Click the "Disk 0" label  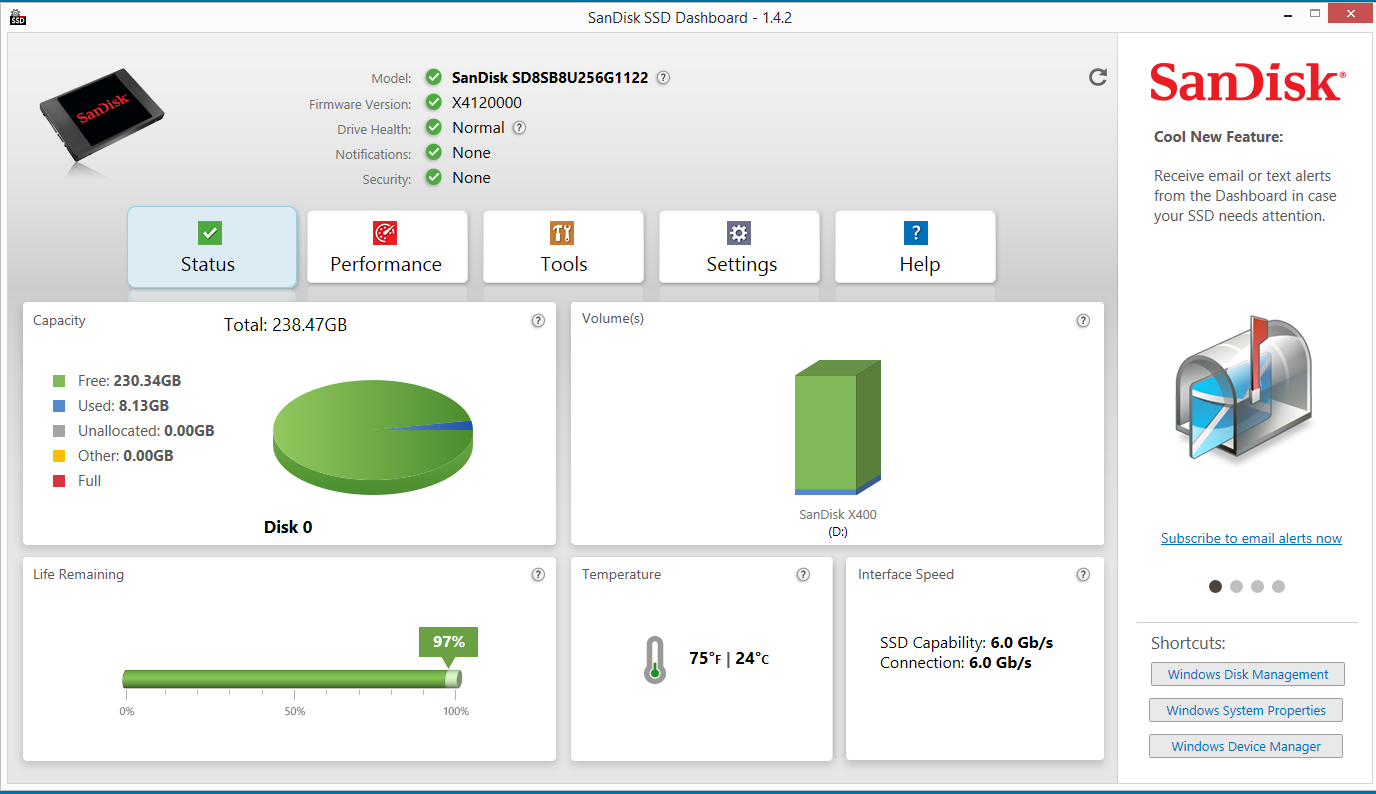click(x=288, y=527)
